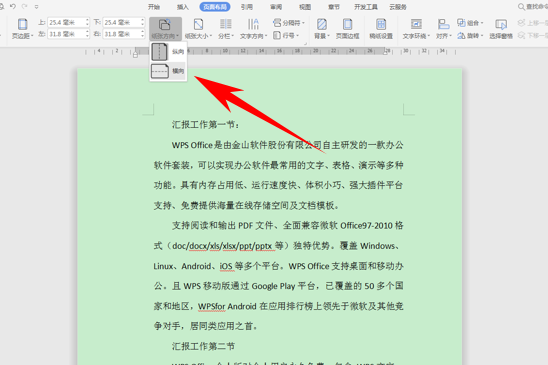Switch to the 插入 tab

pyautogui.click(x=183, y=7)
